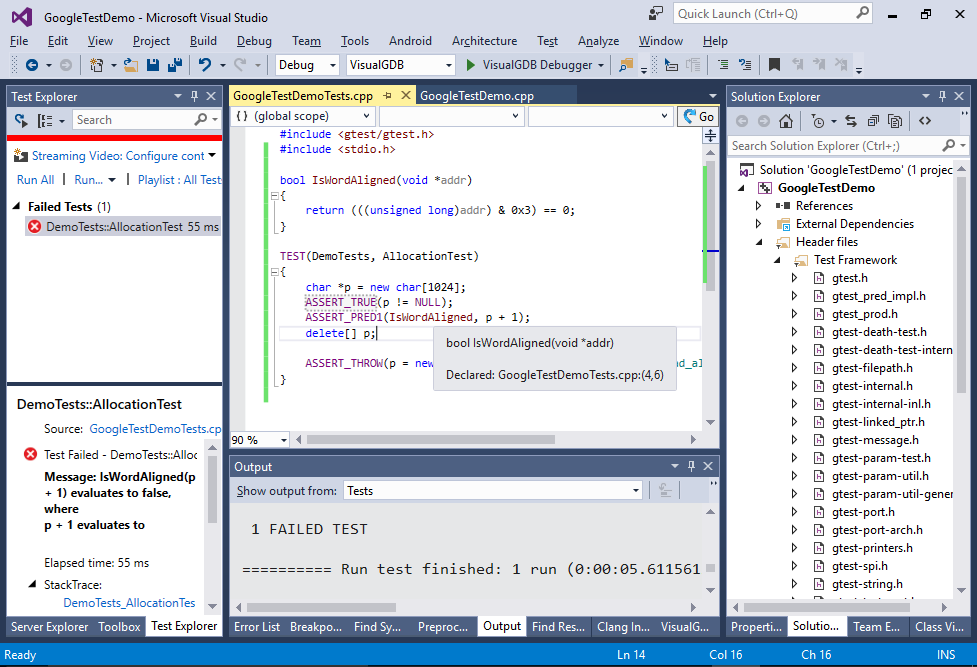This screenshot has height=667, width=977.
Task: Expand the External Dependencies node
Action: coord(758,224)
